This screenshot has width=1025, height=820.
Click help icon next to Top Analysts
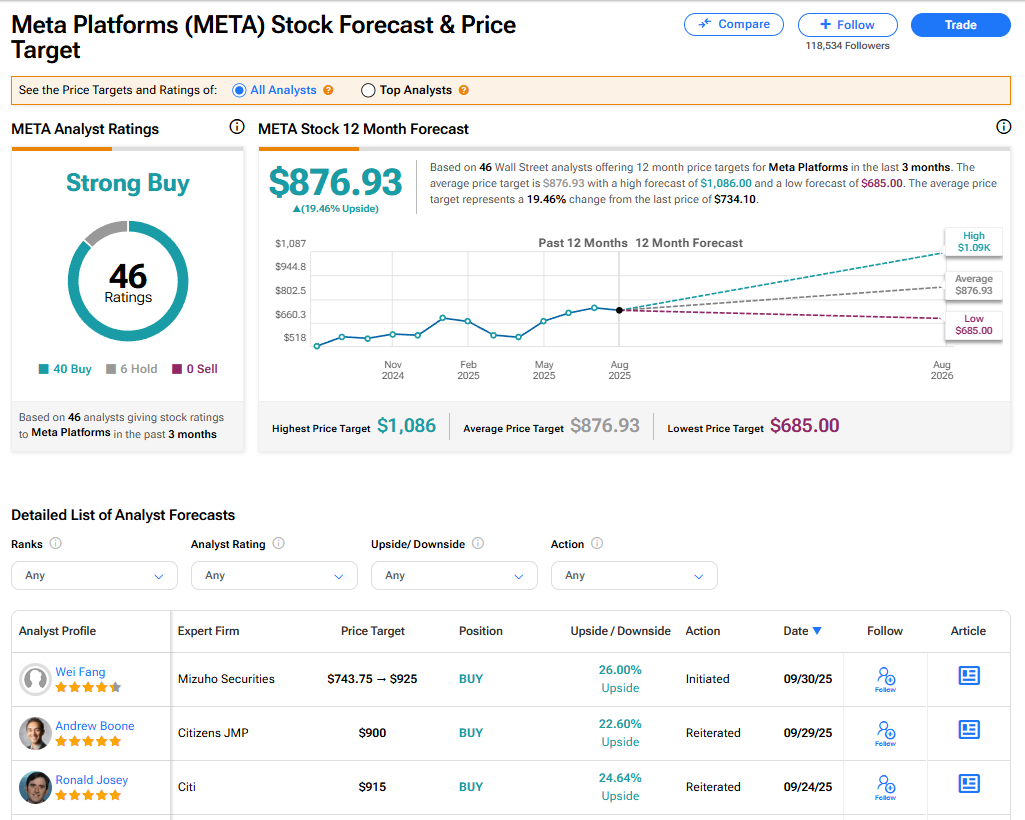click(x=463, y=90)
